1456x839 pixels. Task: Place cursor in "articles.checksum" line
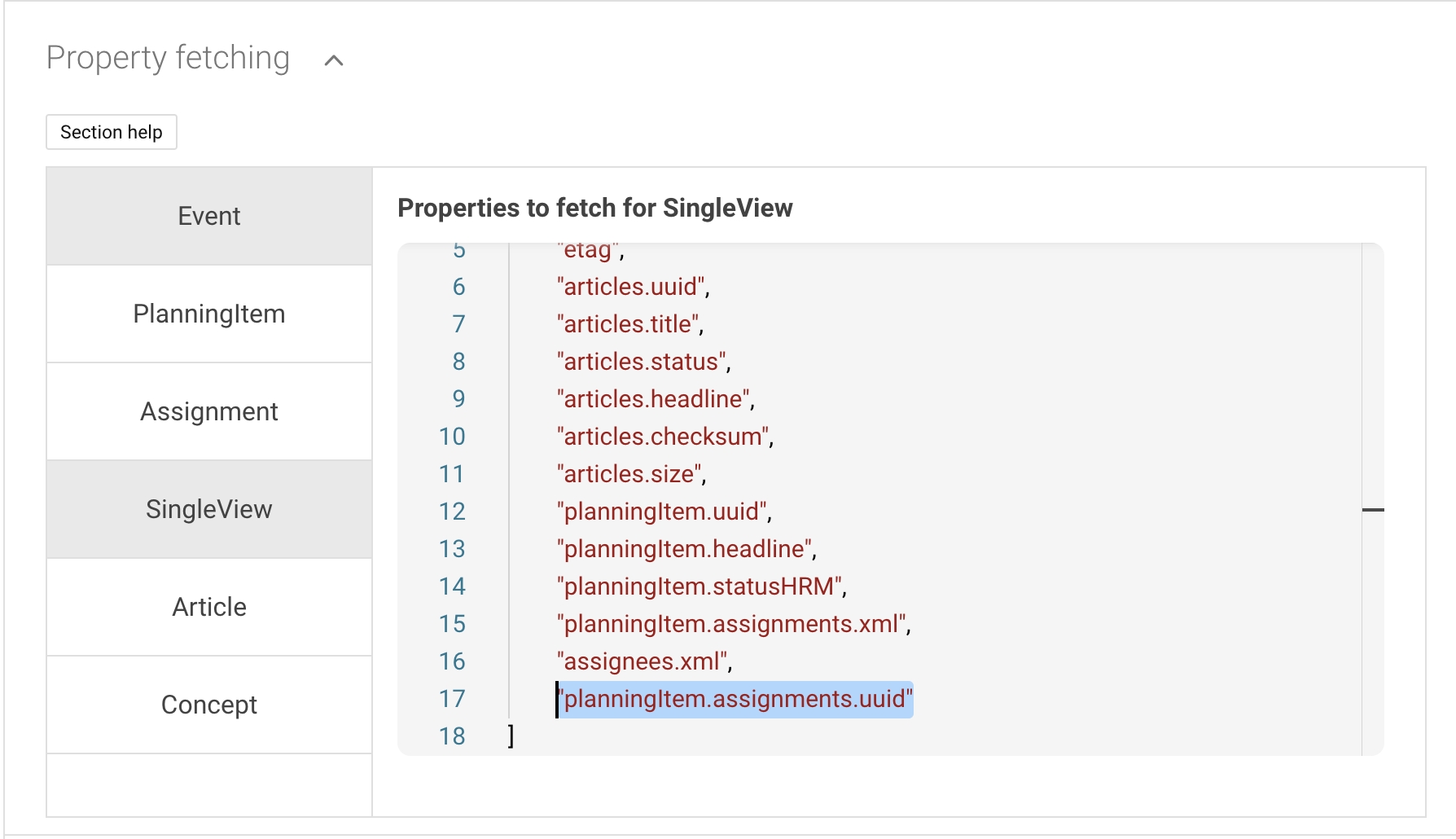pos(663,437)
